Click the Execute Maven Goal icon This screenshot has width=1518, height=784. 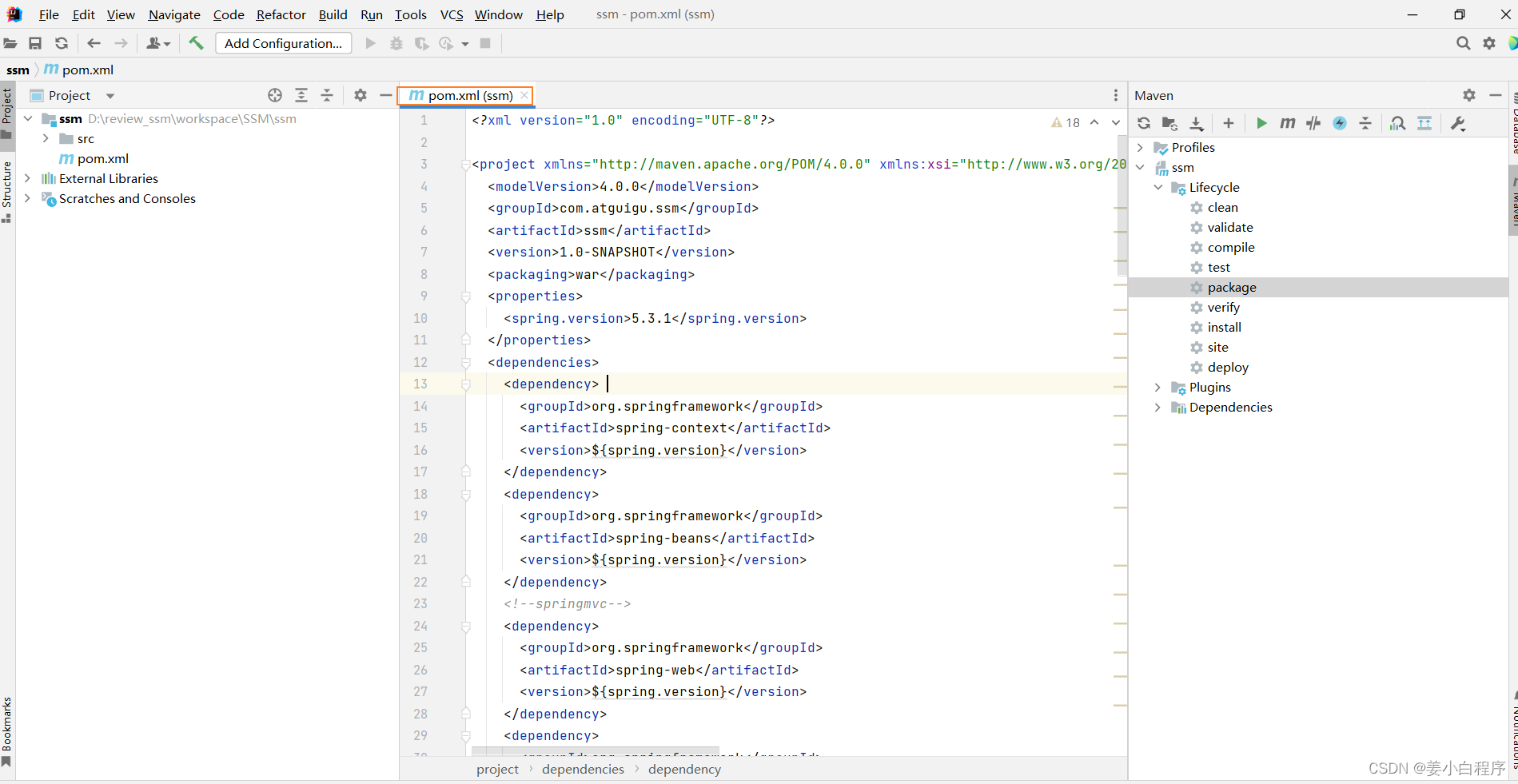(x=1287, y=123)
